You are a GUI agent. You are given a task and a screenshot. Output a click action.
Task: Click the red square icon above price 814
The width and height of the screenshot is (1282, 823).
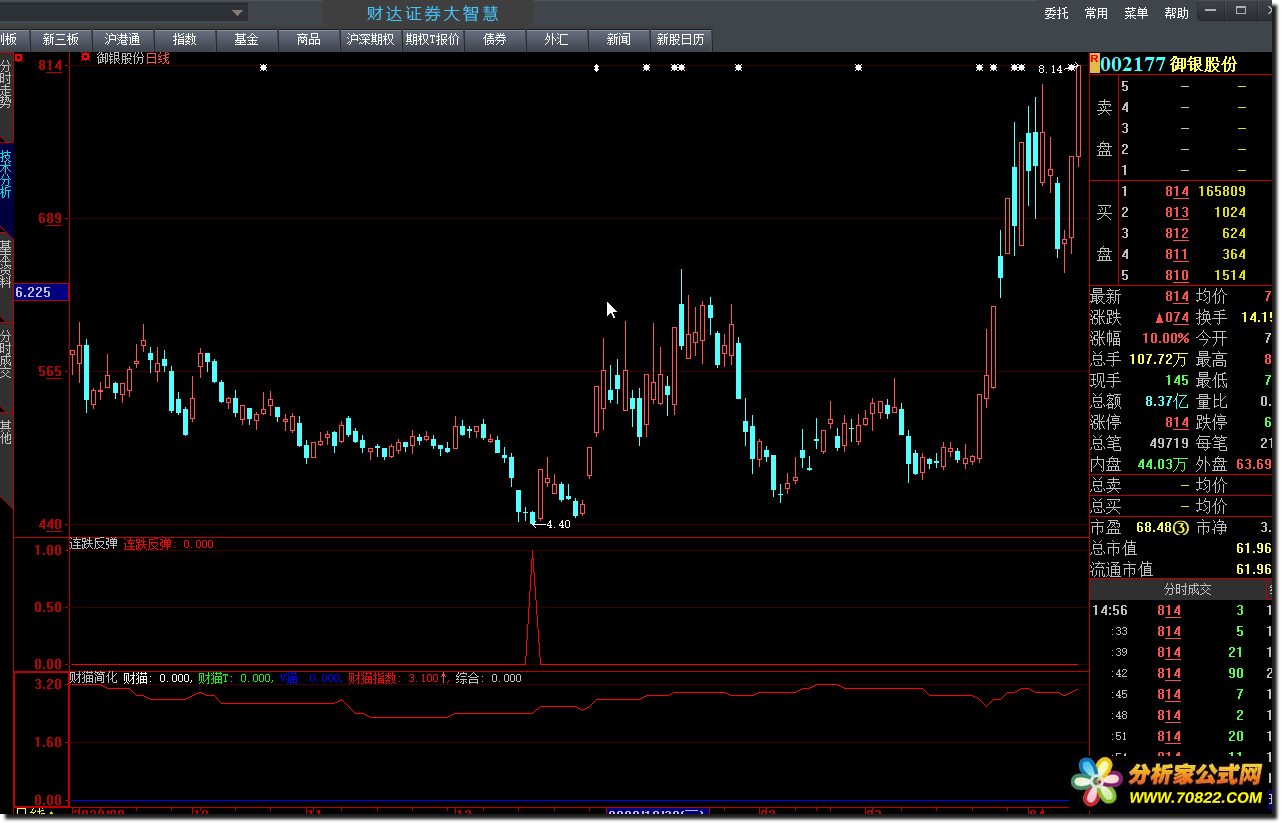(19, 58)
